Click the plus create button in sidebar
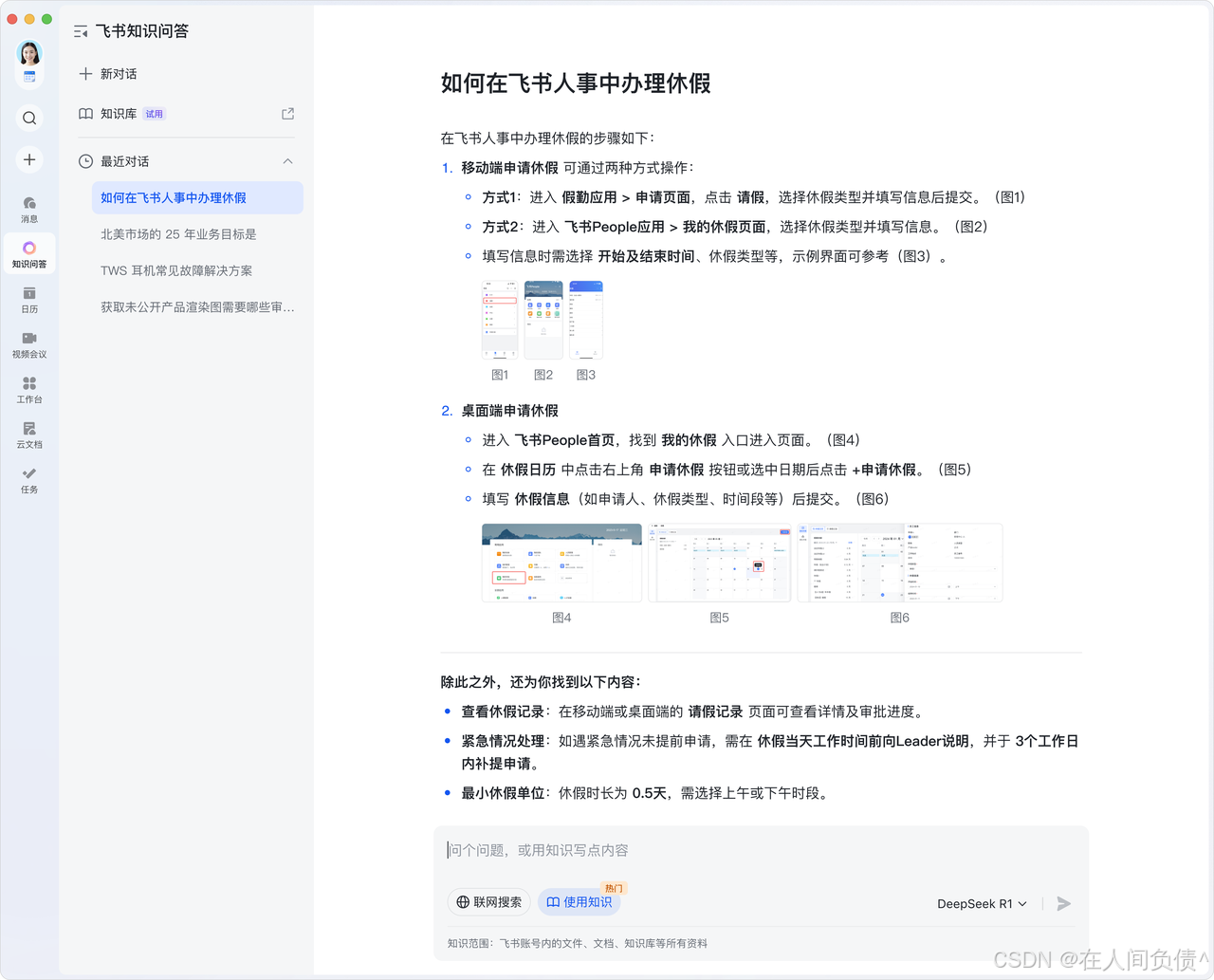 click(29, 159)
